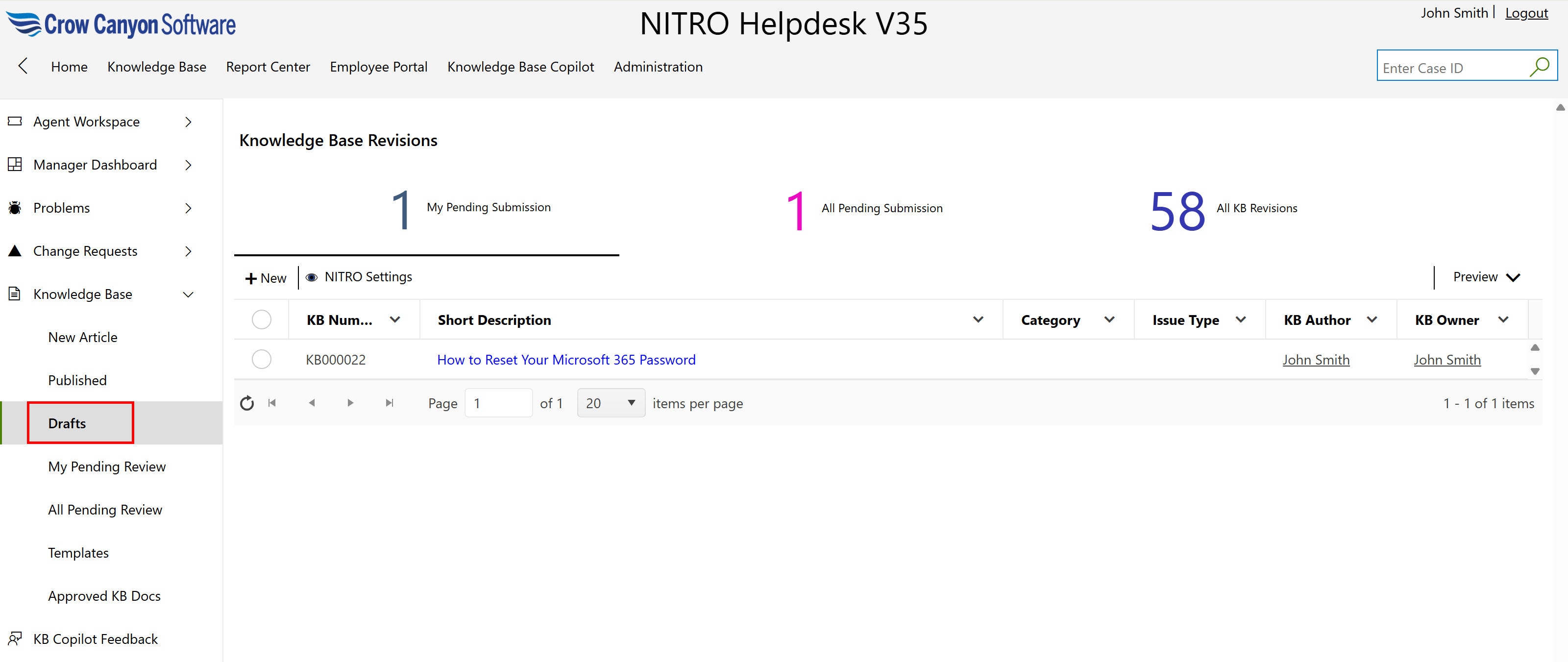Select the KB000022 row checkbox

pyautogui.click(x=261, y=360)
